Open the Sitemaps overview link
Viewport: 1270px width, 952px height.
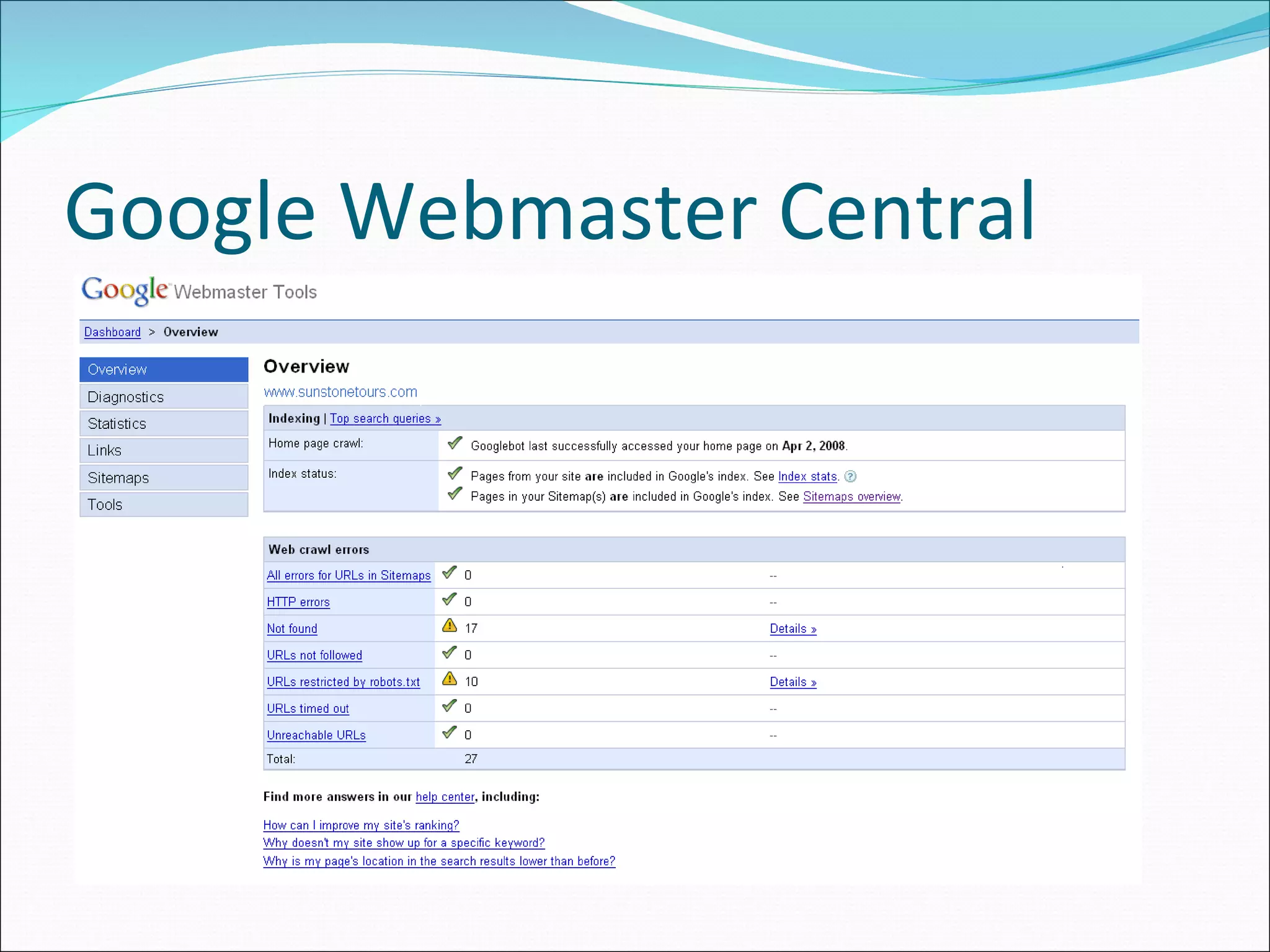coord(851,497)
